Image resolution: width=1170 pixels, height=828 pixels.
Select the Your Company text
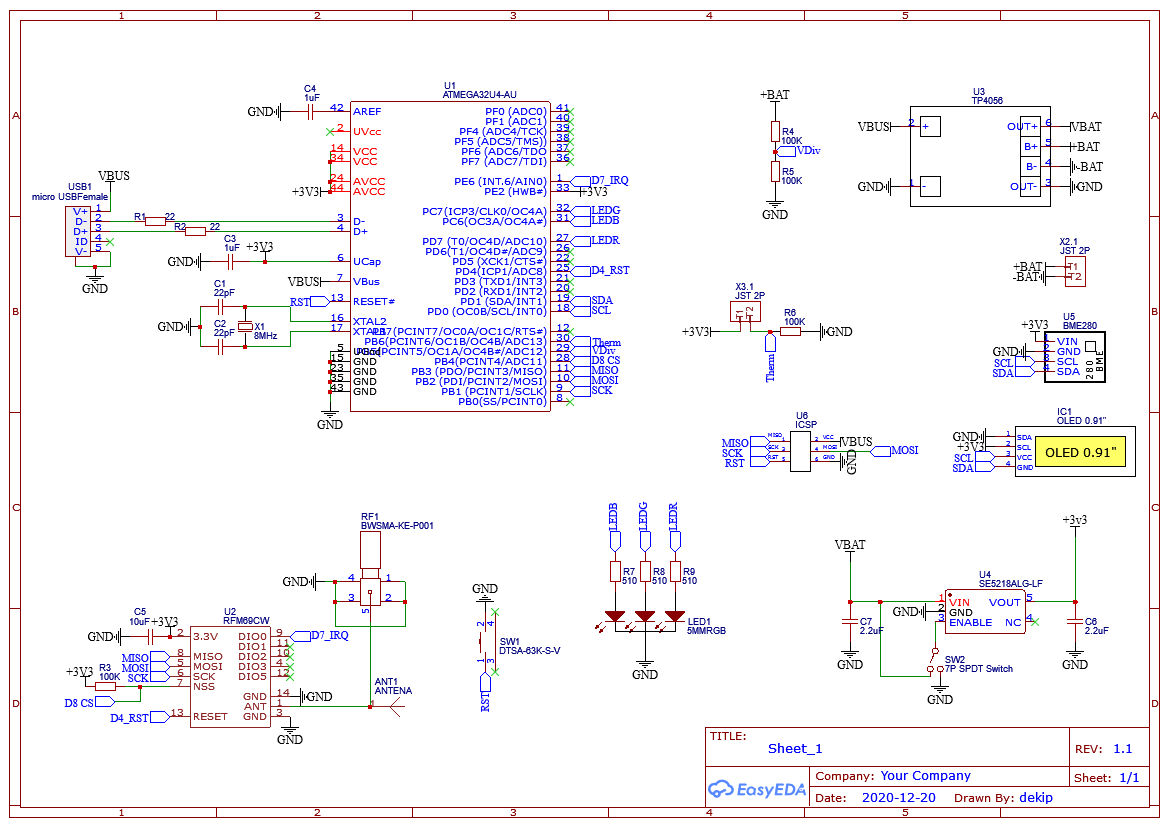pos(925,776)
